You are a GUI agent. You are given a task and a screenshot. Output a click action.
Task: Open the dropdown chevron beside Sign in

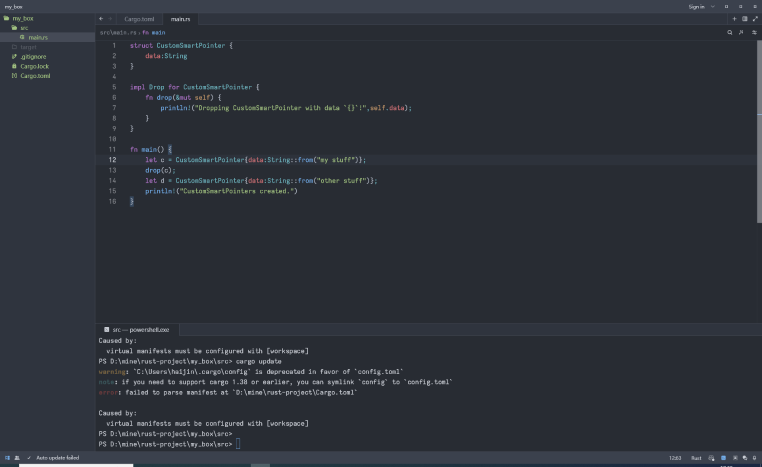[712, 7]
